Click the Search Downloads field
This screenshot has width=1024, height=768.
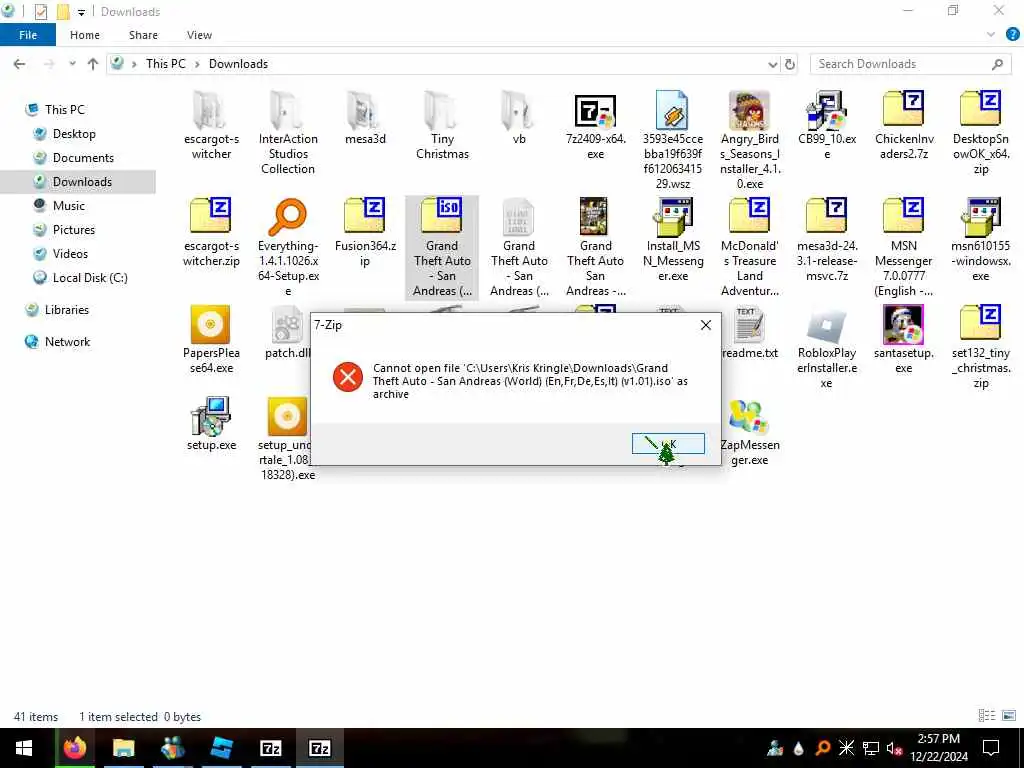click(x=910, y=64)
